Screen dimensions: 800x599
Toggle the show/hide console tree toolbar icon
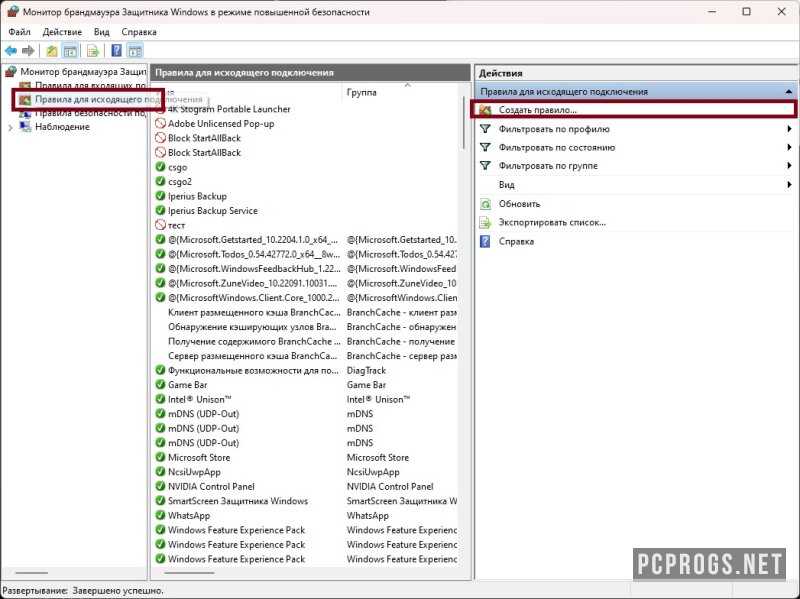tap(70, 51)
